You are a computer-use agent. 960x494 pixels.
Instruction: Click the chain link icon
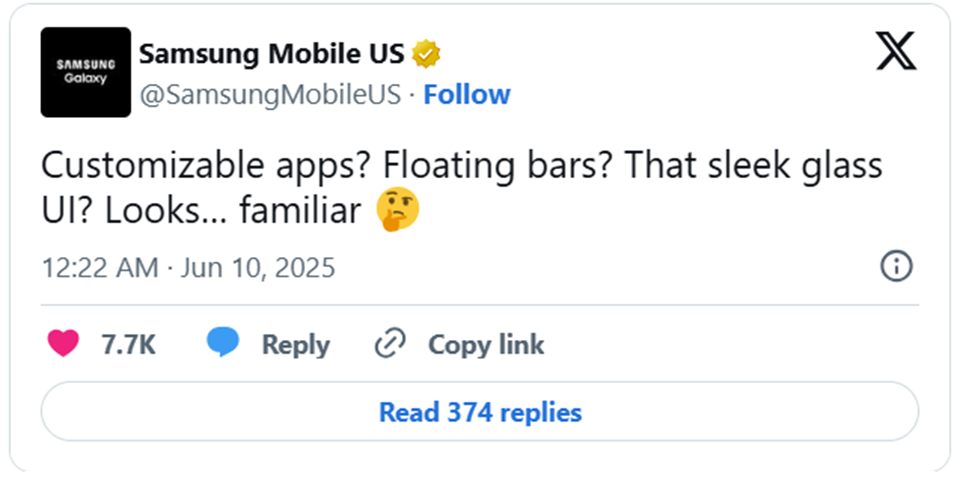390,343
